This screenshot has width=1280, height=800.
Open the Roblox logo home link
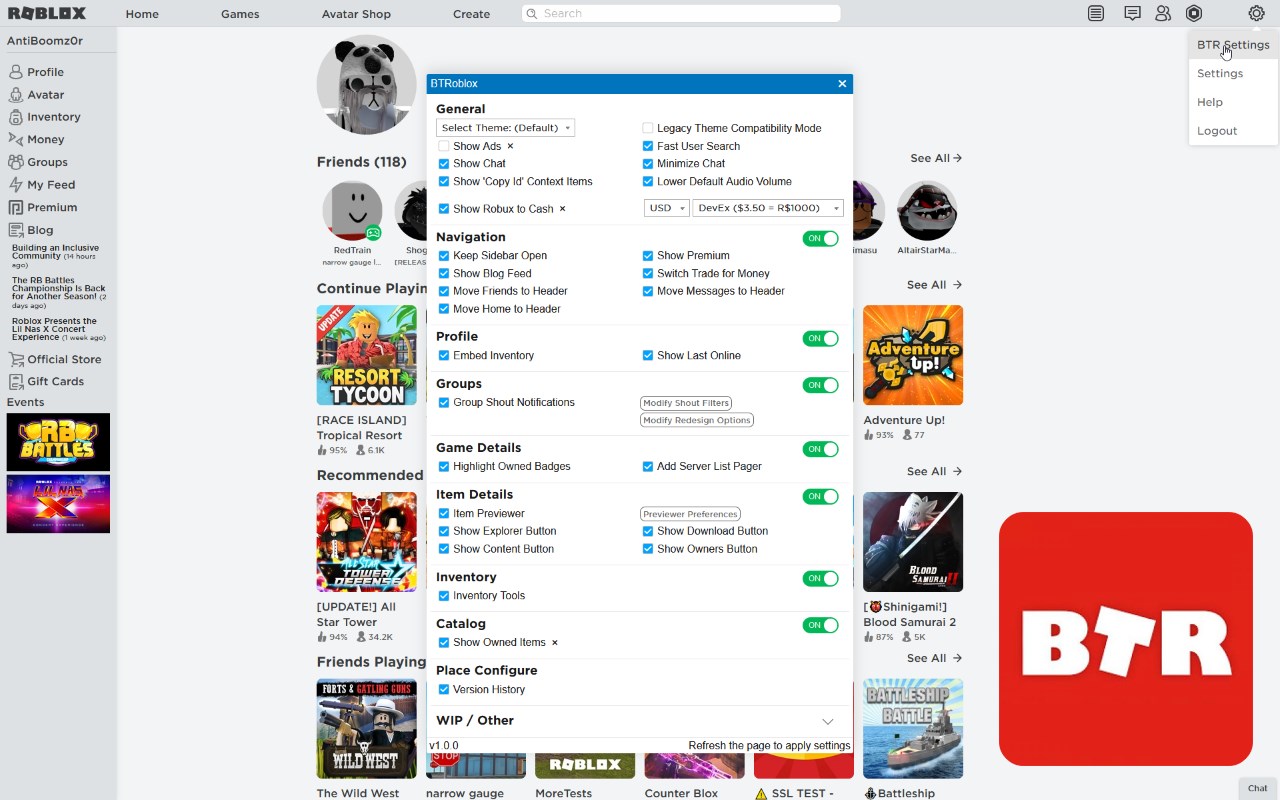click(47, 13)
